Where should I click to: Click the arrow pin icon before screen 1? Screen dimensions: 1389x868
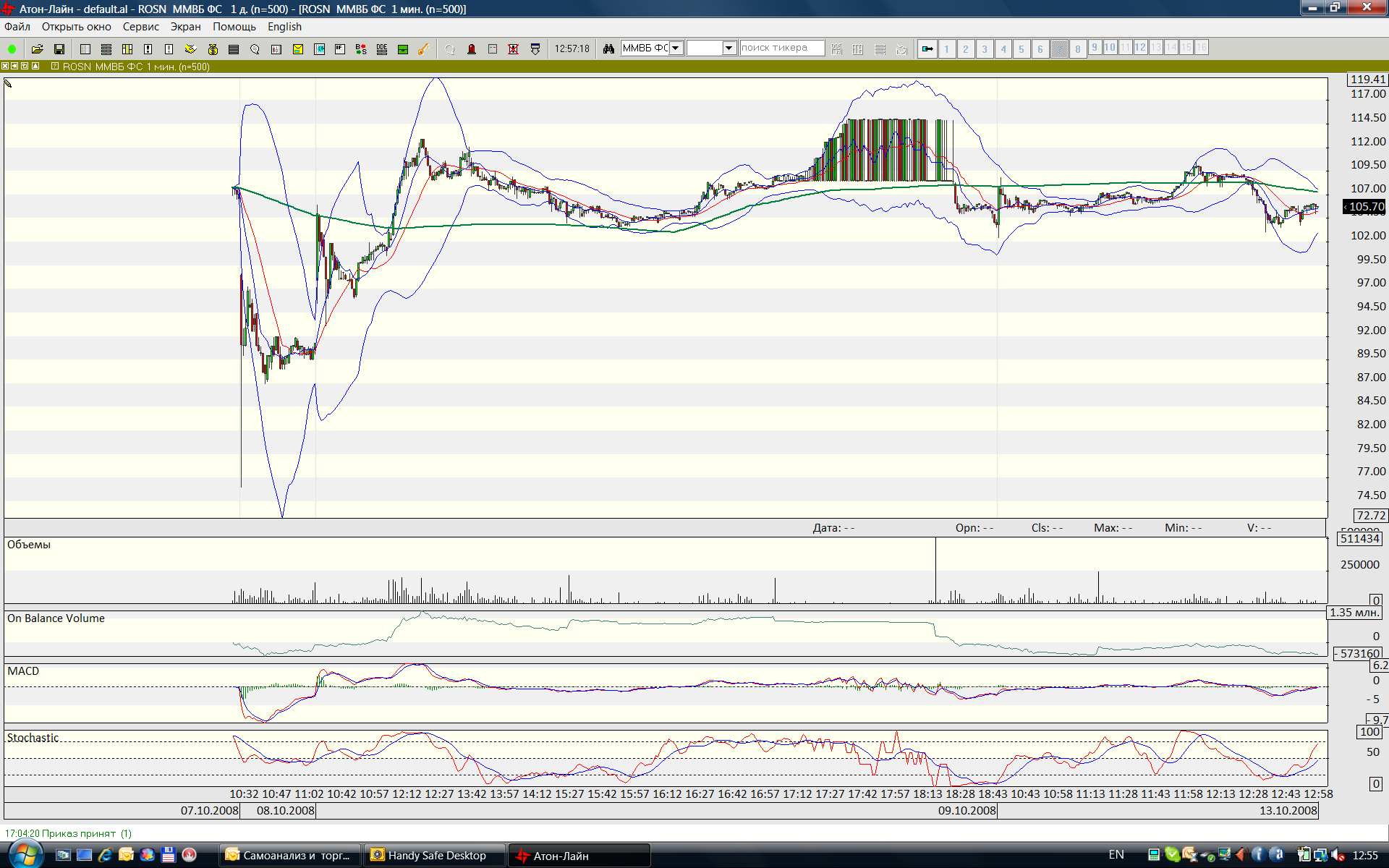click(927, 48)
